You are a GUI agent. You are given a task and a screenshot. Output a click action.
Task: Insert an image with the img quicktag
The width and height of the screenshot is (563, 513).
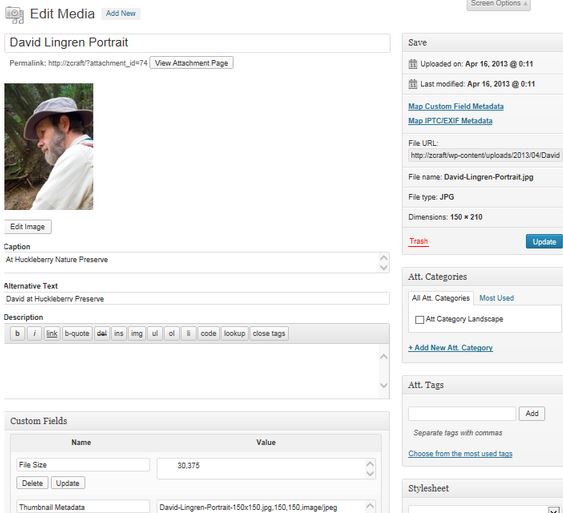pyautogui.click(x=136, y=334)
